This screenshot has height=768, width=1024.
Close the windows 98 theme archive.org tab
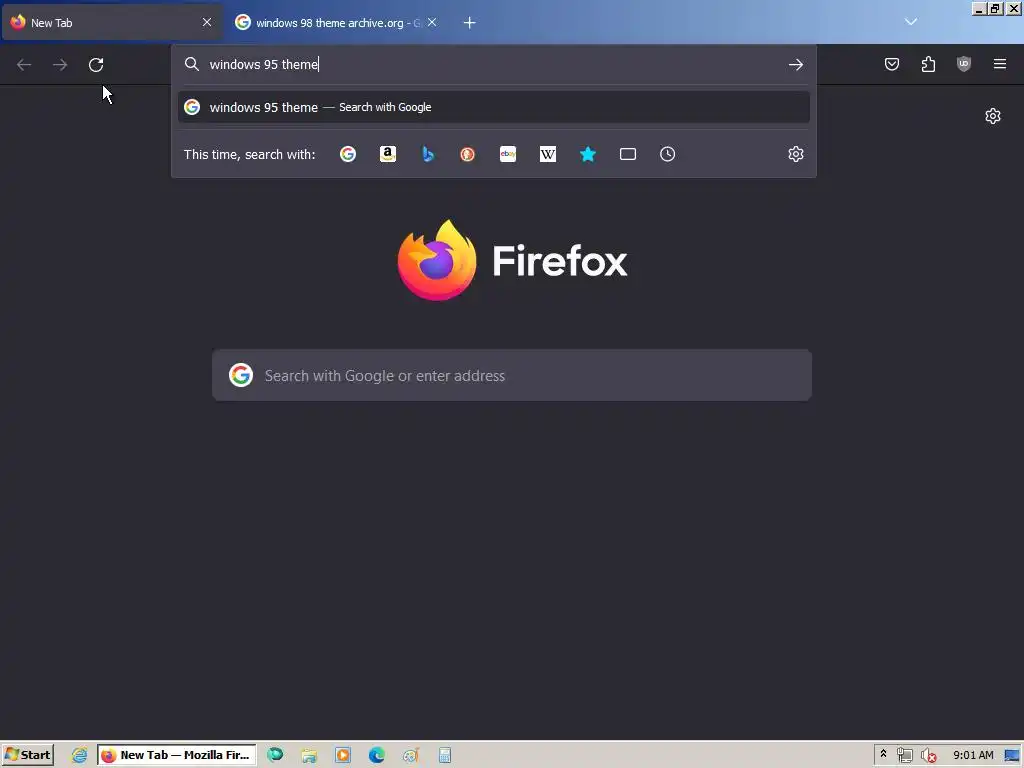(432, 22)
